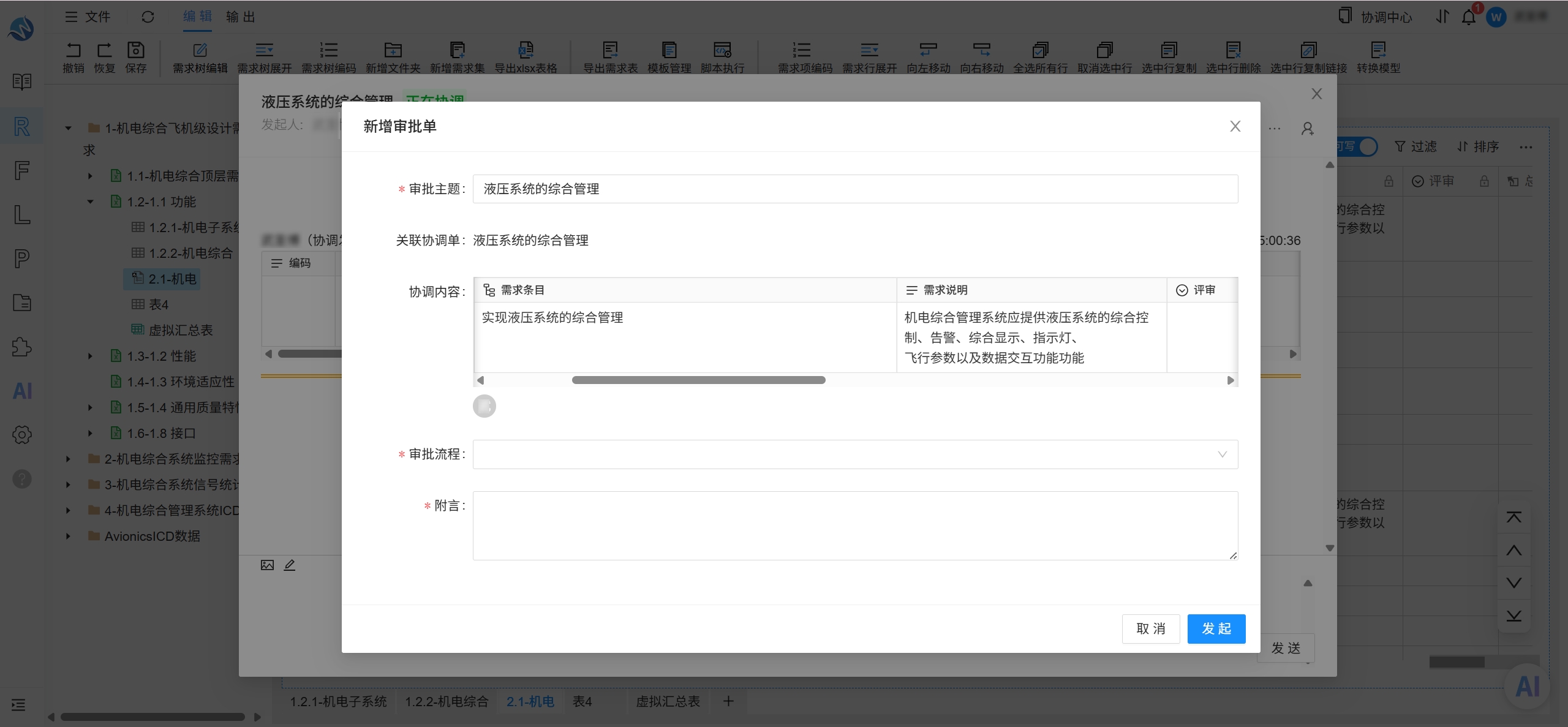
Task: Open the 审批流程 dropdown
Action: 855,454
